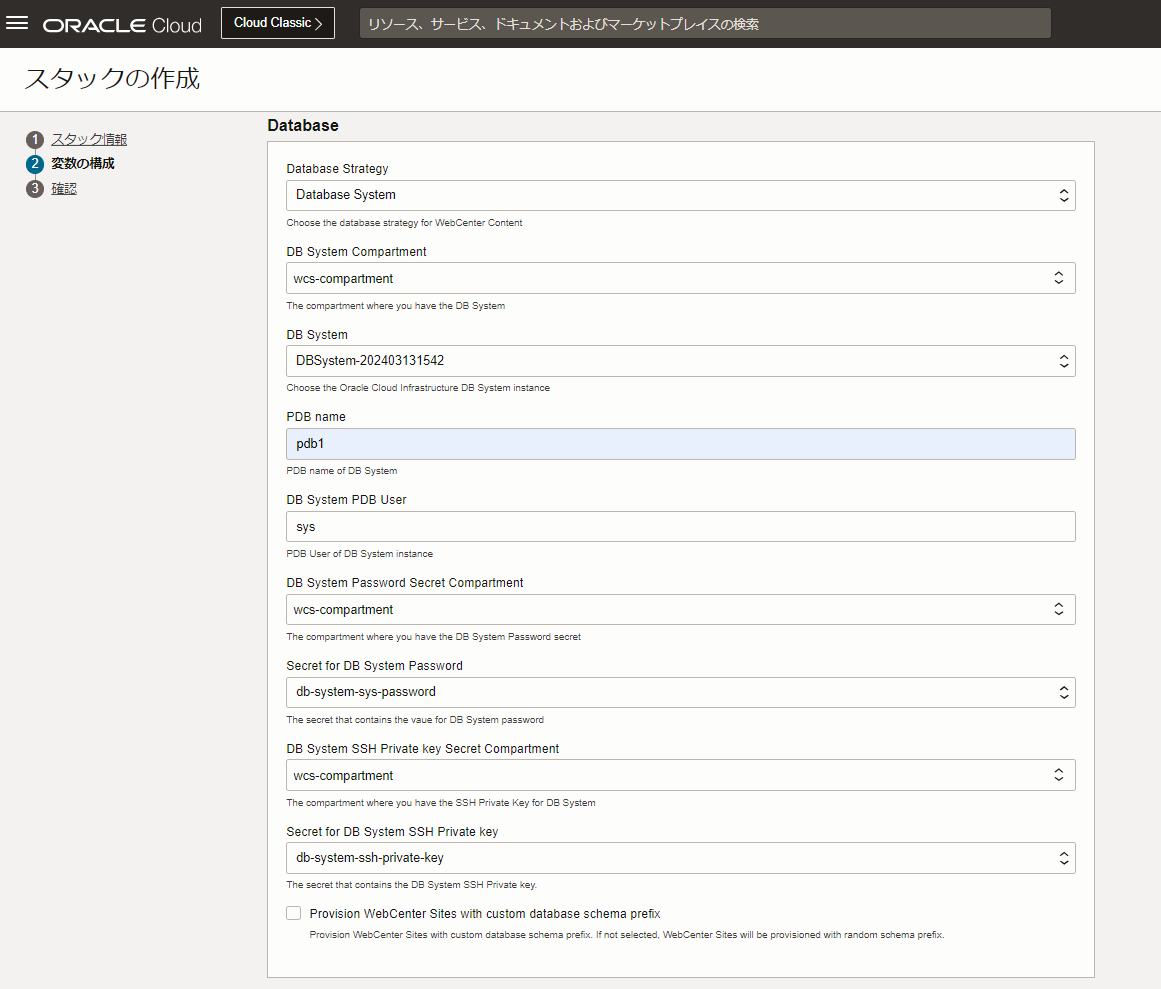Image resolution: width=1161 pixels, height=989 pixels.
Task: Click SSH key Secret Compartment dropdown arrows
Action: [1059, 774]
